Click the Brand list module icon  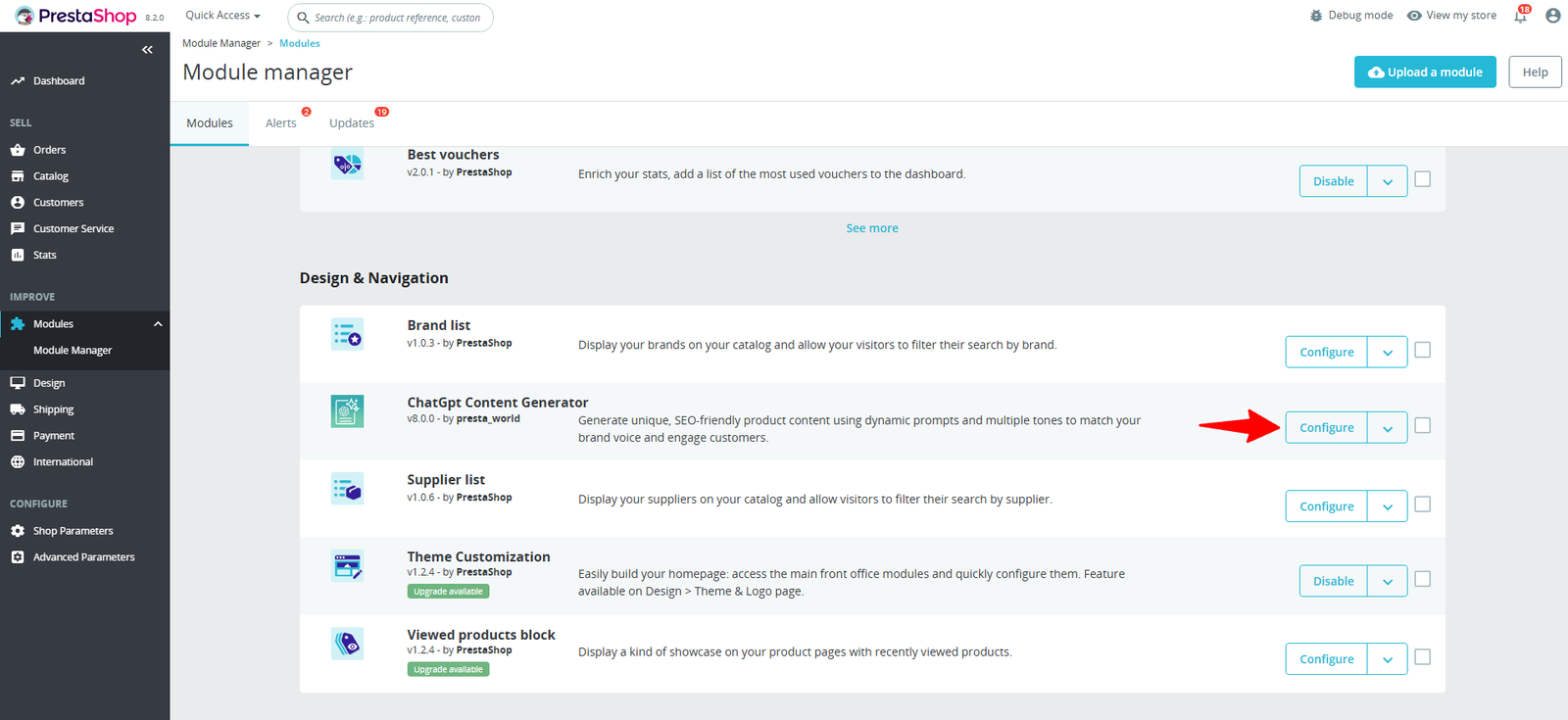348,334
